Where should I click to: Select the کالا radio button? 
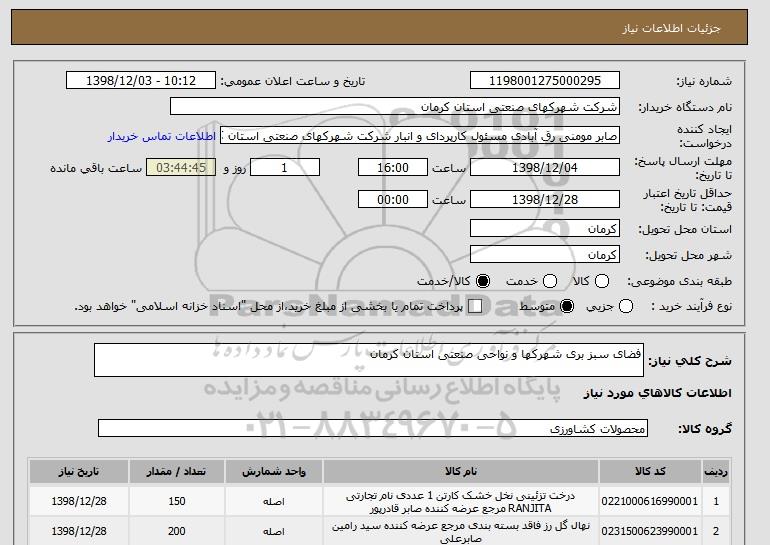point(602,281)
